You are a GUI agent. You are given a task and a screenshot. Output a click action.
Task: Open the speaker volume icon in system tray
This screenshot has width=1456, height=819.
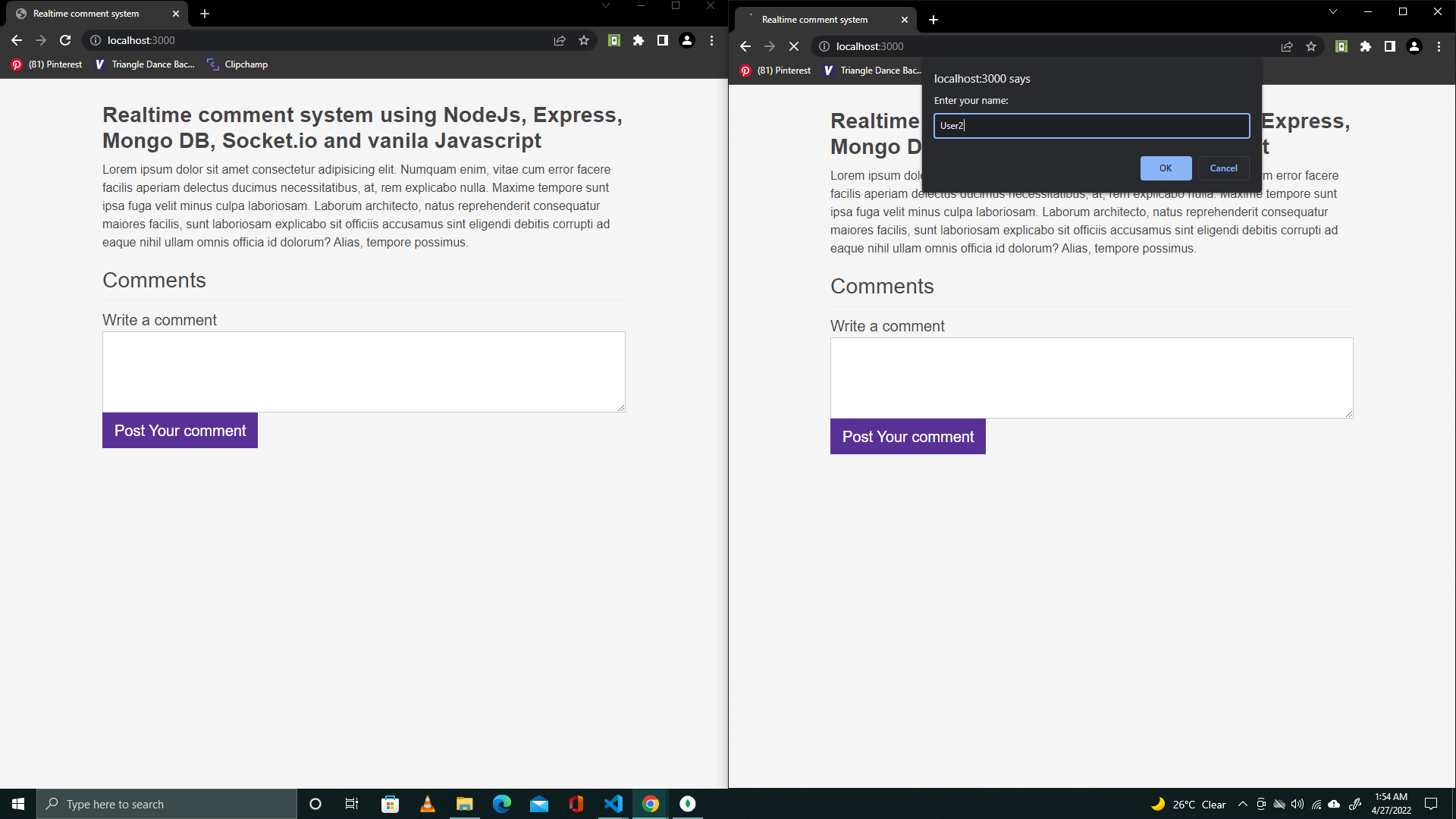(x=1298, y=804)
